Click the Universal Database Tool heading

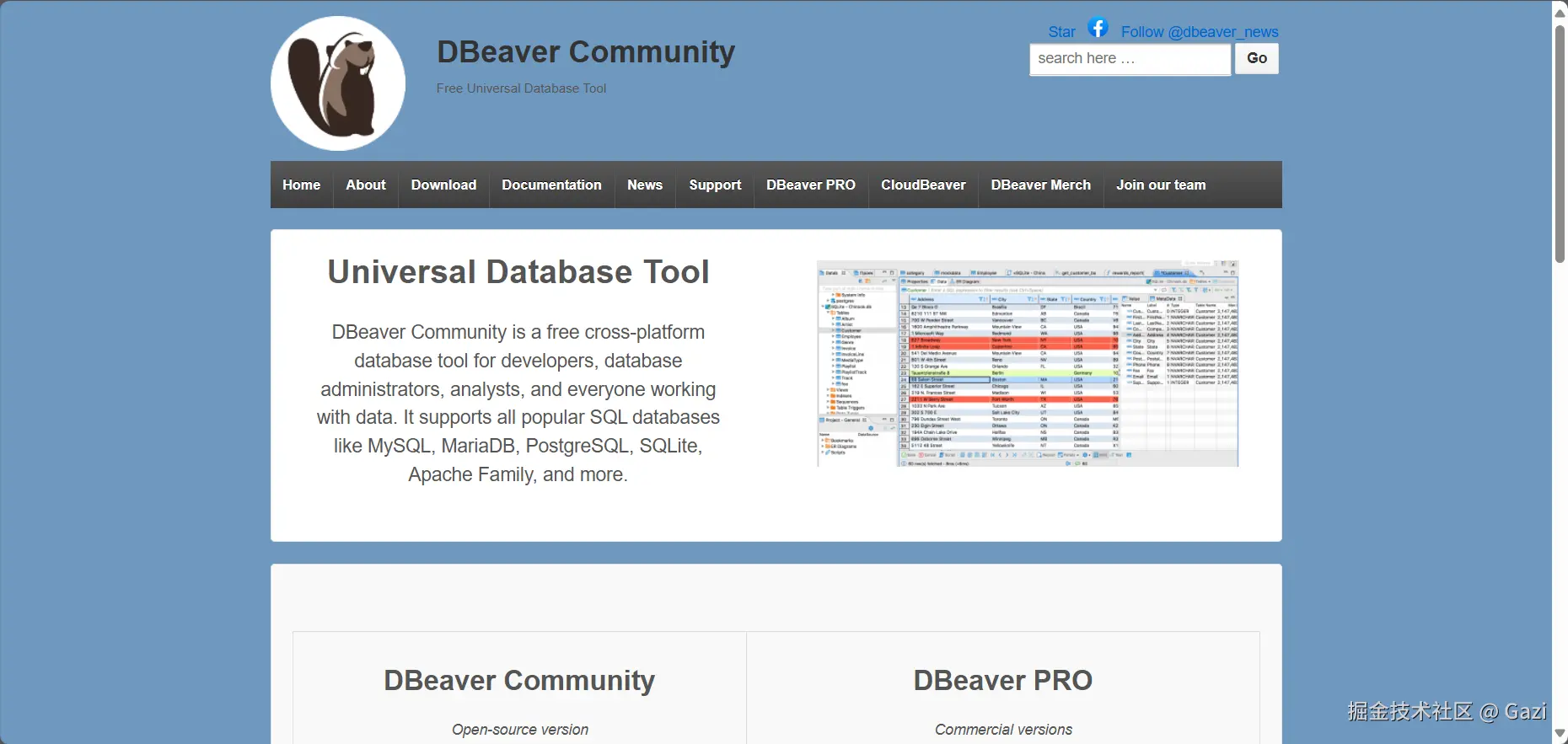(518, 272)
